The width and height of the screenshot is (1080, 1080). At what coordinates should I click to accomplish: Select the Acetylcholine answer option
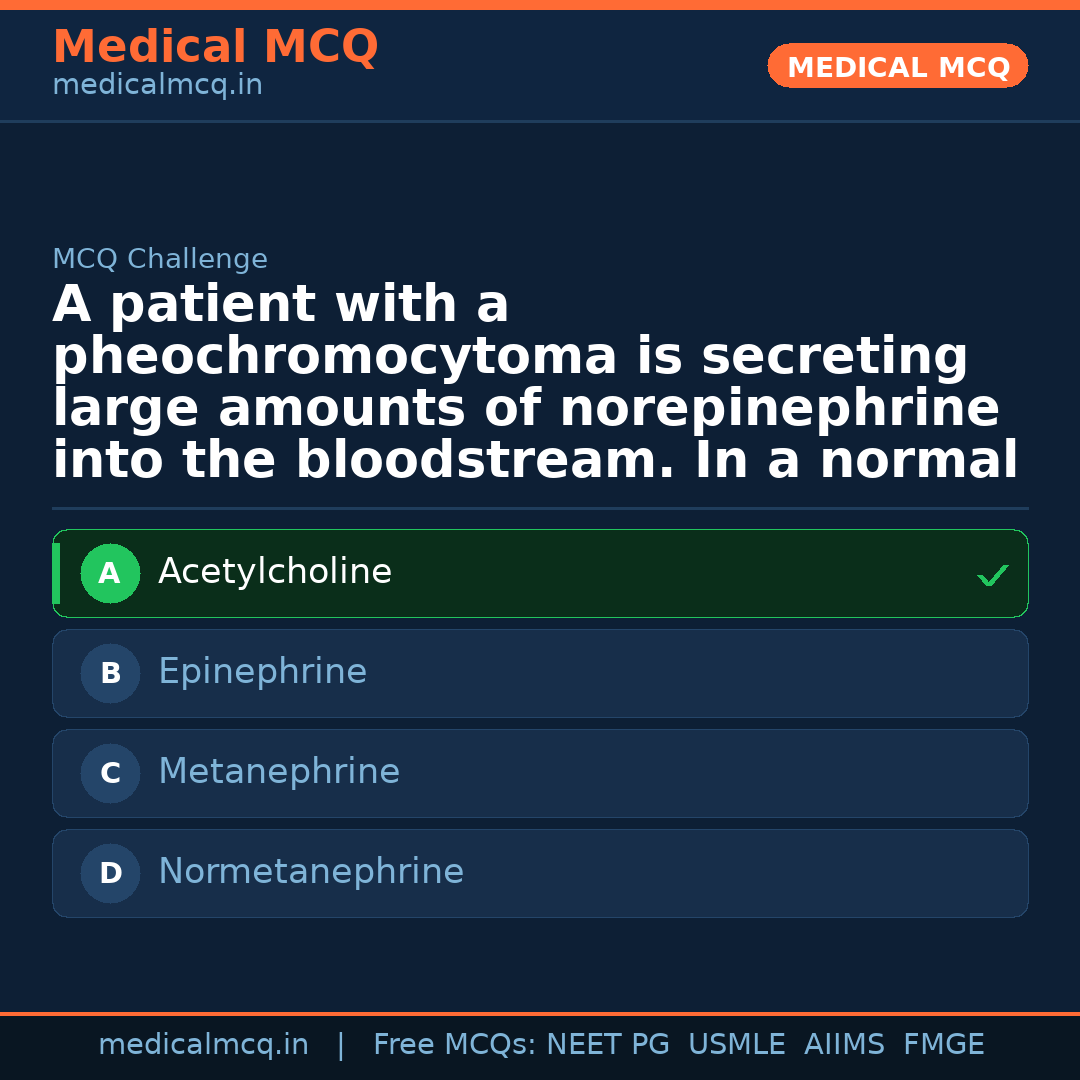540,574
